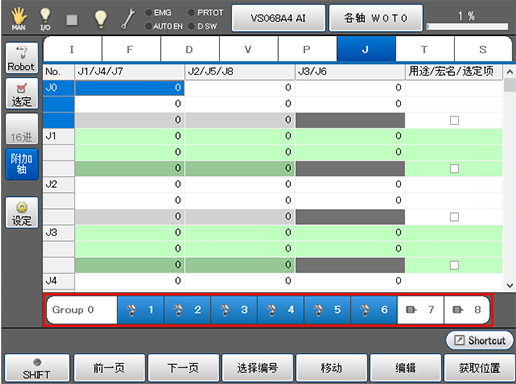Go to 下一页 next page
Viewport: 516px width, 384px height.
(183, 368)
